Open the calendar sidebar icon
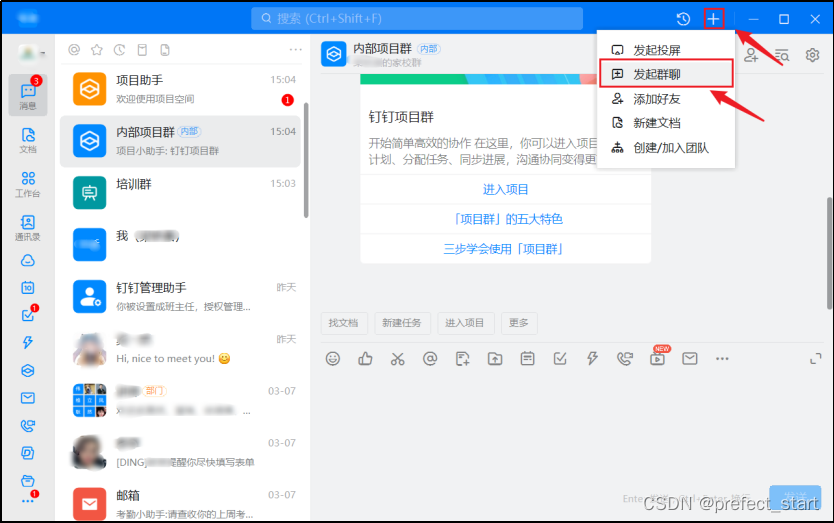 point(28,288)
